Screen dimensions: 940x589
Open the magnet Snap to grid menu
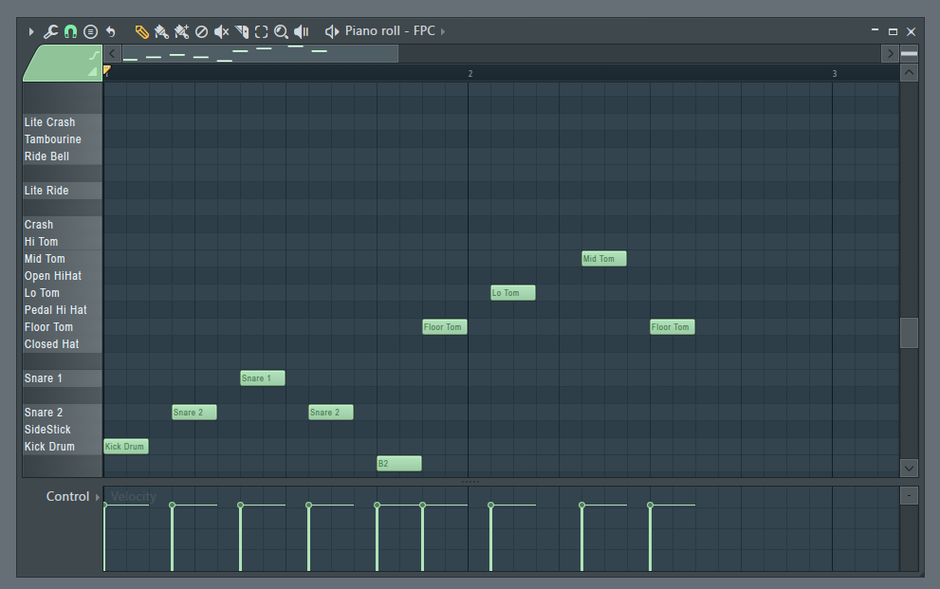tap(71, 31)
